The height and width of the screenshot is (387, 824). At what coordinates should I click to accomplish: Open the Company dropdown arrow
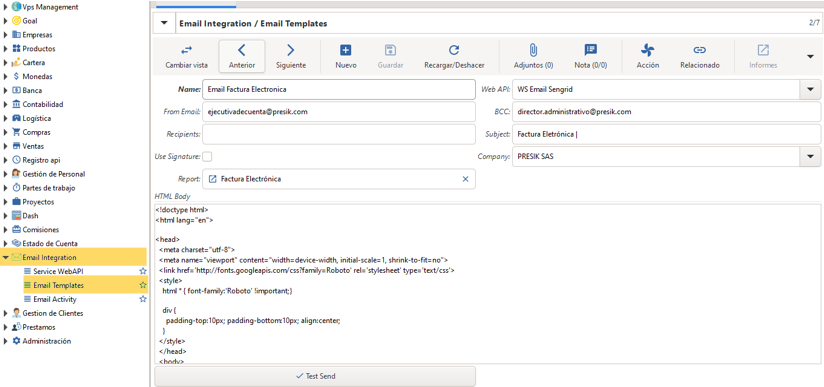810,157
